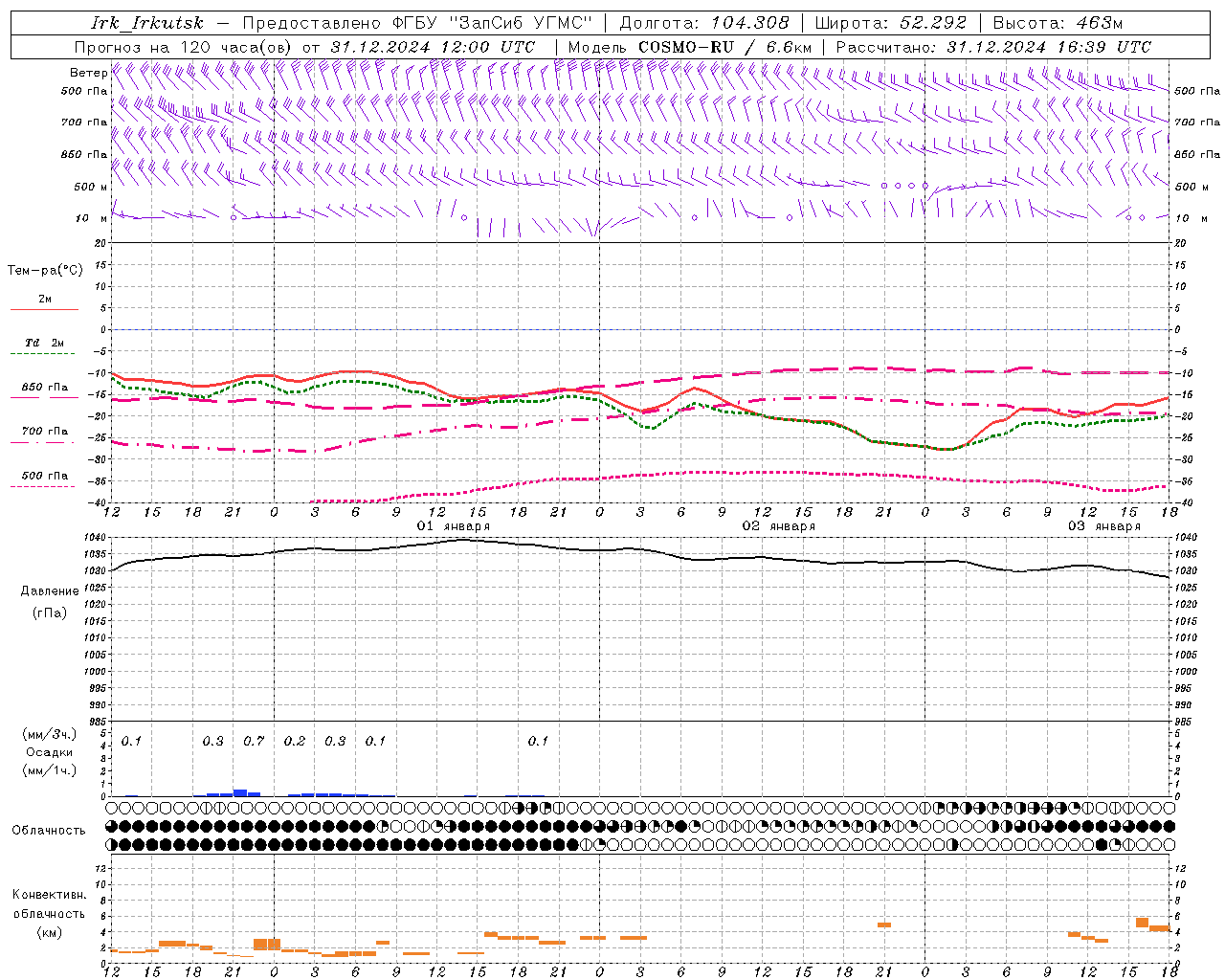Select the 'Давление' pressure label
This screenshot has height=980, width=1225.
pos(50,591)
